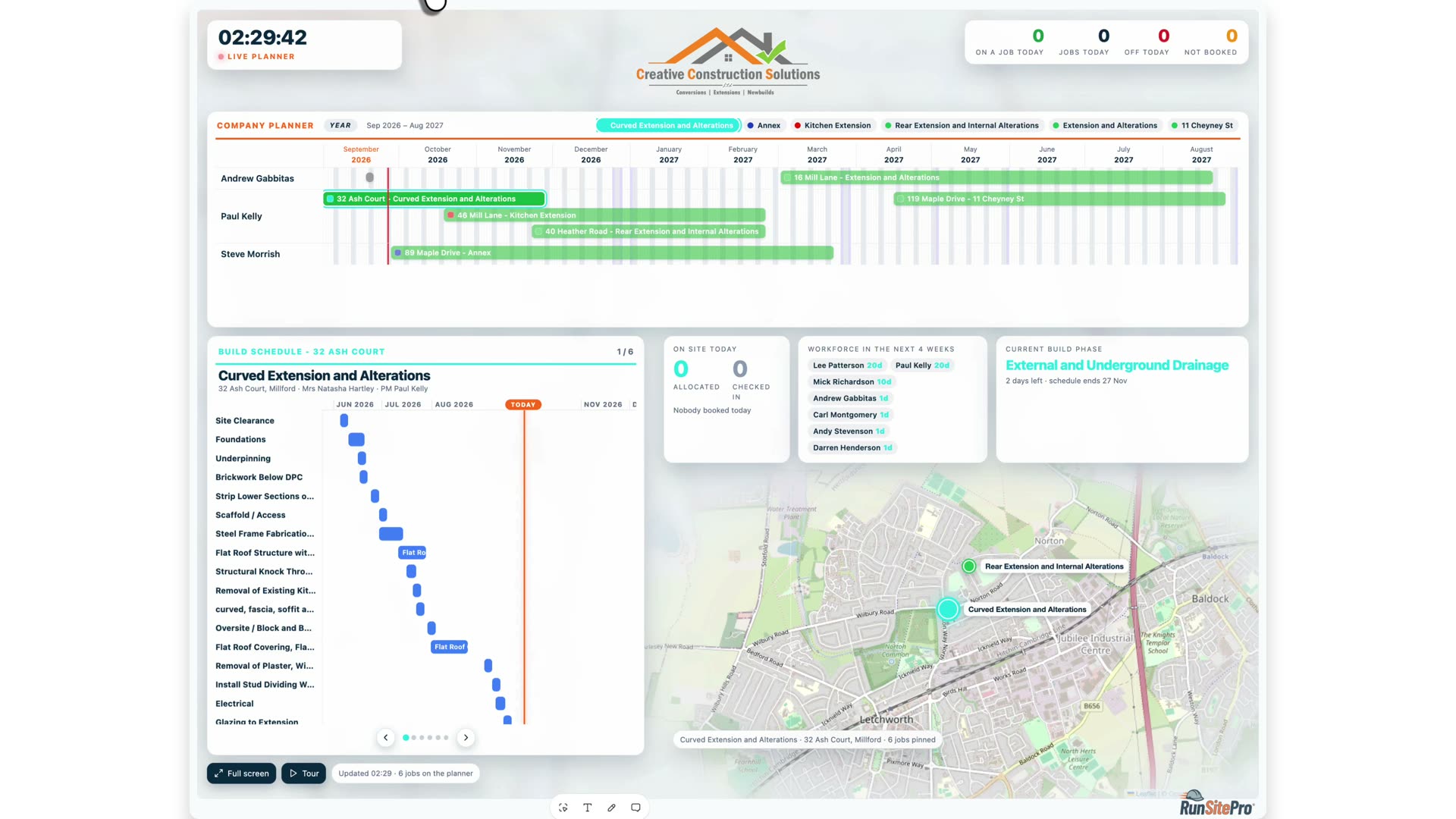Toggle Extension and Alterations legend filter
This screenshot has height=819, width=1456.
point(1105,125)
